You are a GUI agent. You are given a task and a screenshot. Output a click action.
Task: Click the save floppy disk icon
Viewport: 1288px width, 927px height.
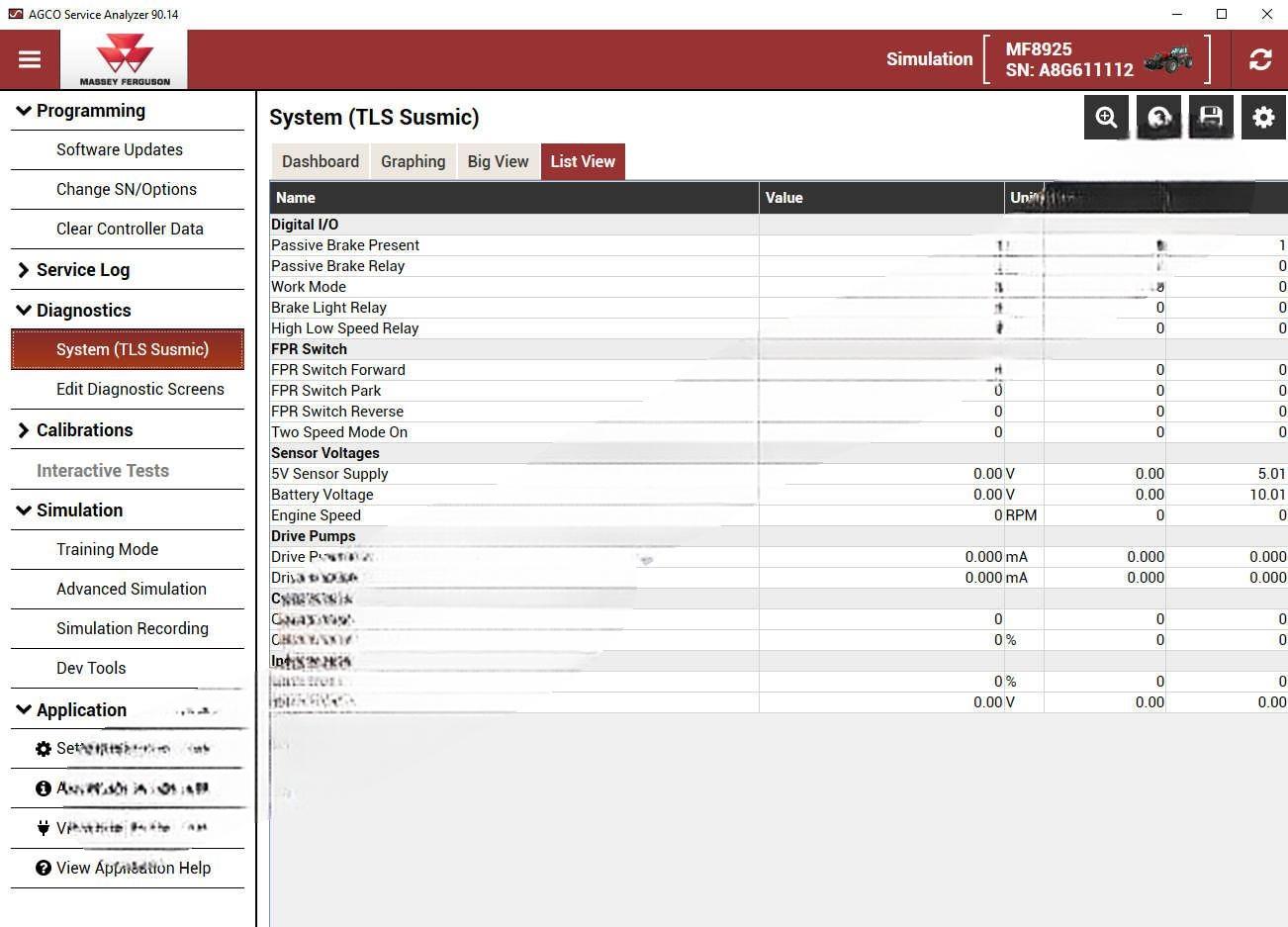click(1211, 118)
